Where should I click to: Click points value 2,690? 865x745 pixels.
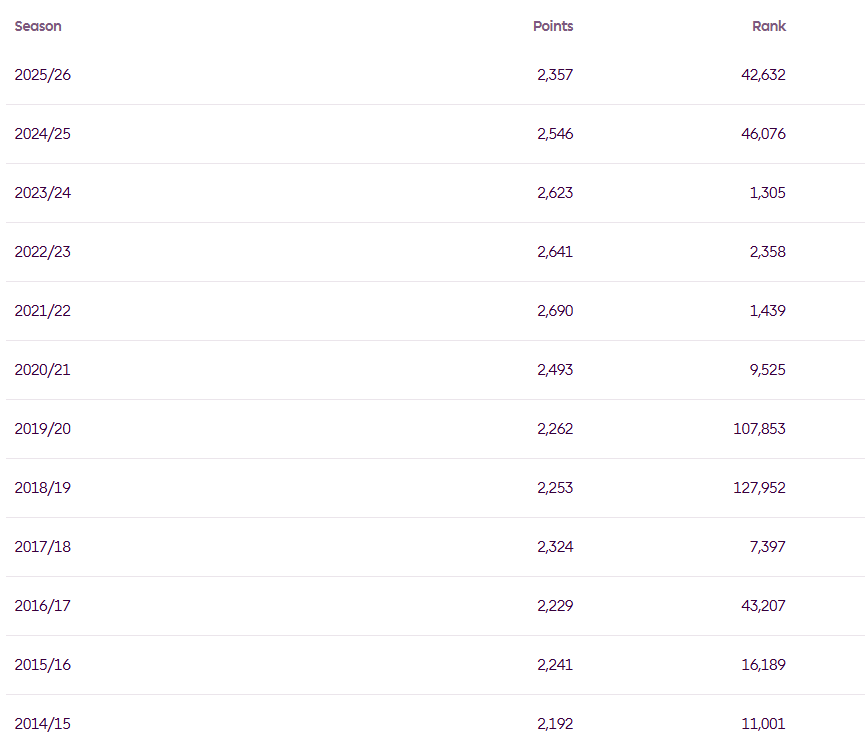555,311
